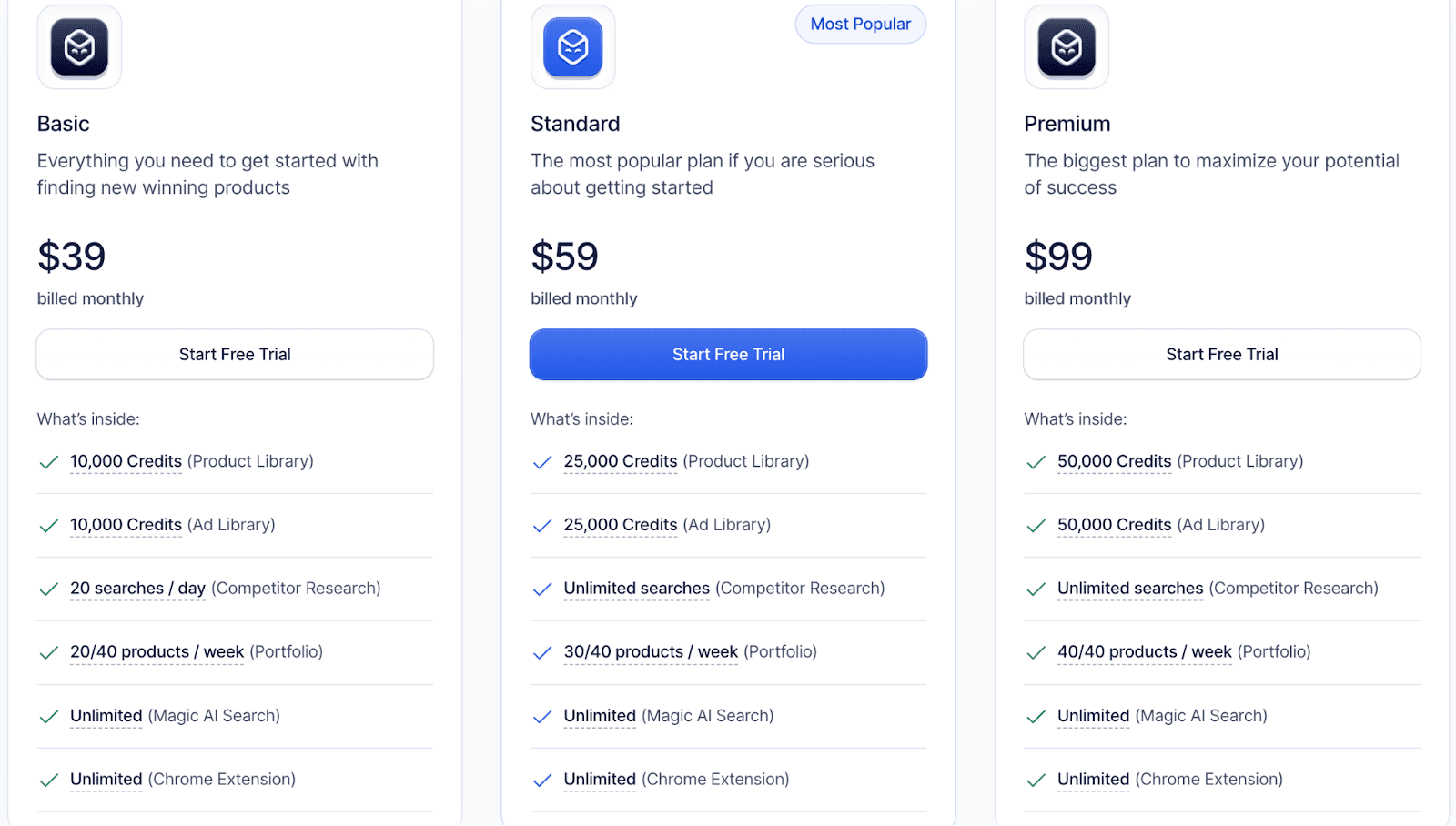This screenshot has width=1456, height=826.
Task: Click the Basic plan logo icon
Action: click(x=79, y=47)
